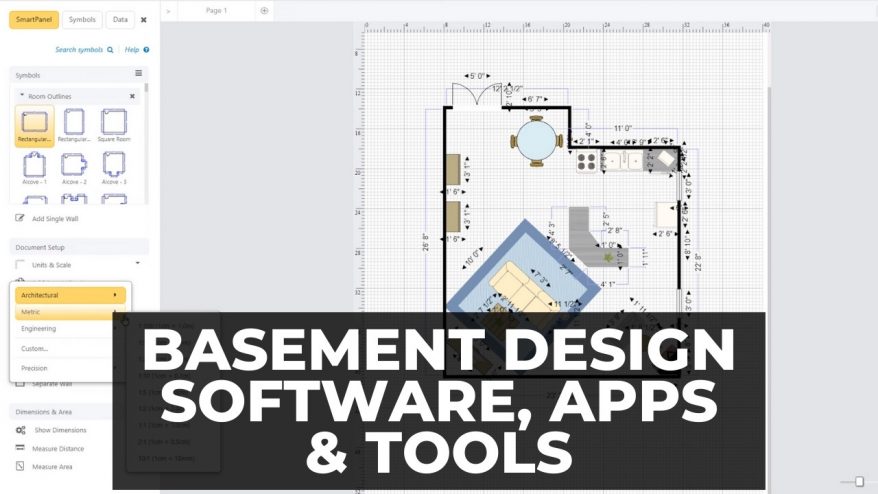Click the Search symbols magnifier icon
The image size is (878, 494).
pos(110,50)
